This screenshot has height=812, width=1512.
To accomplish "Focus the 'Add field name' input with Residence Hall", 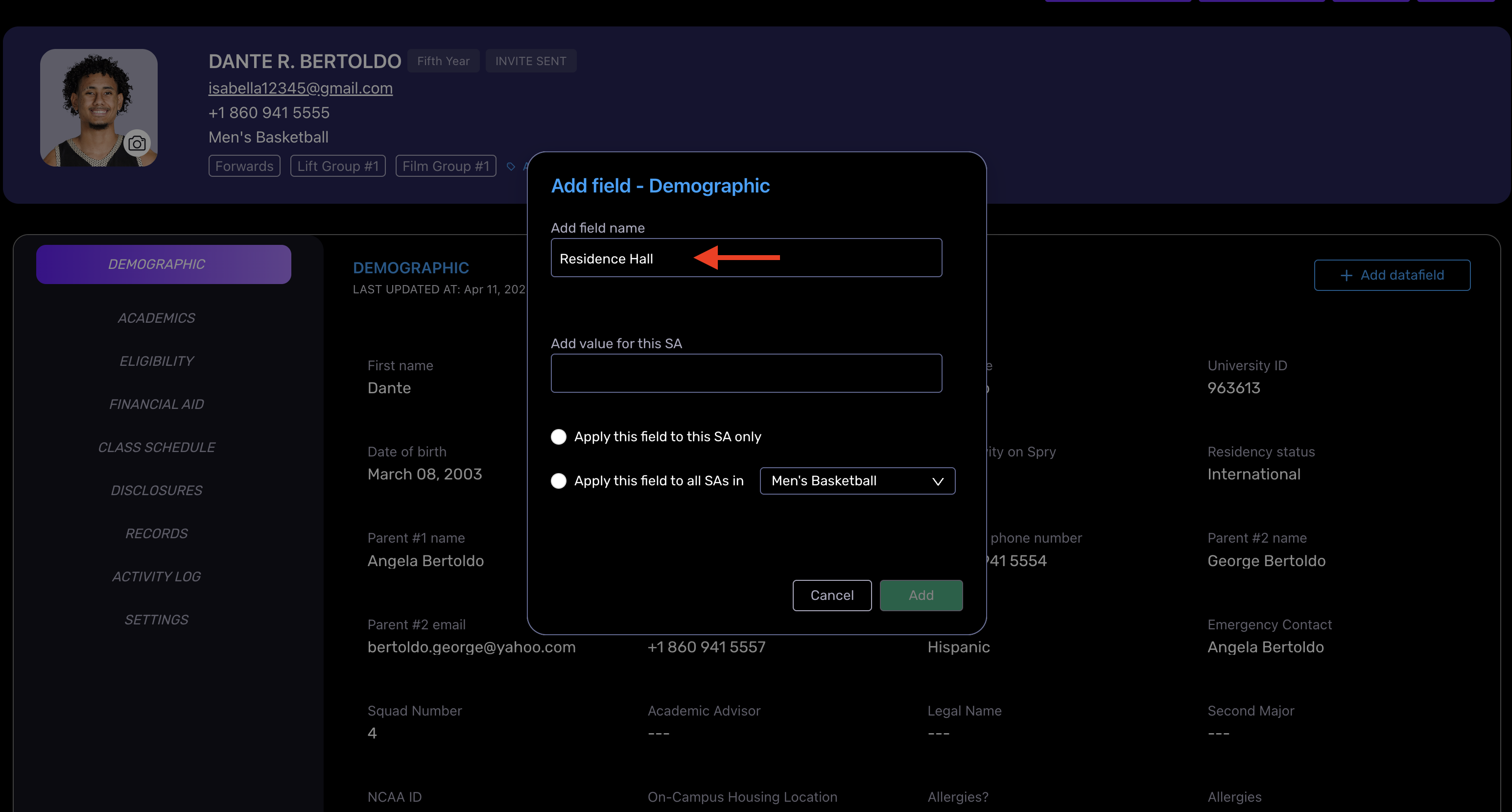I will [747, 258].
